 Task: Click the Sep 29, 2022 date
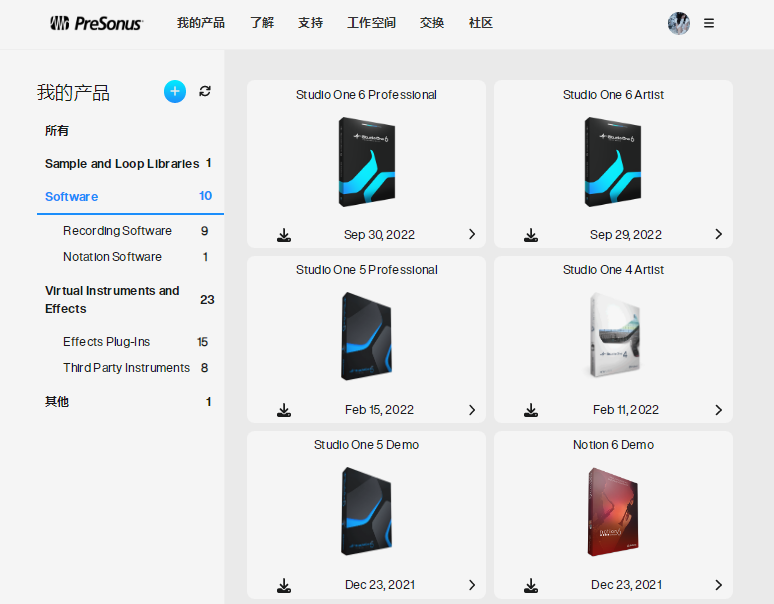[626, 235]
